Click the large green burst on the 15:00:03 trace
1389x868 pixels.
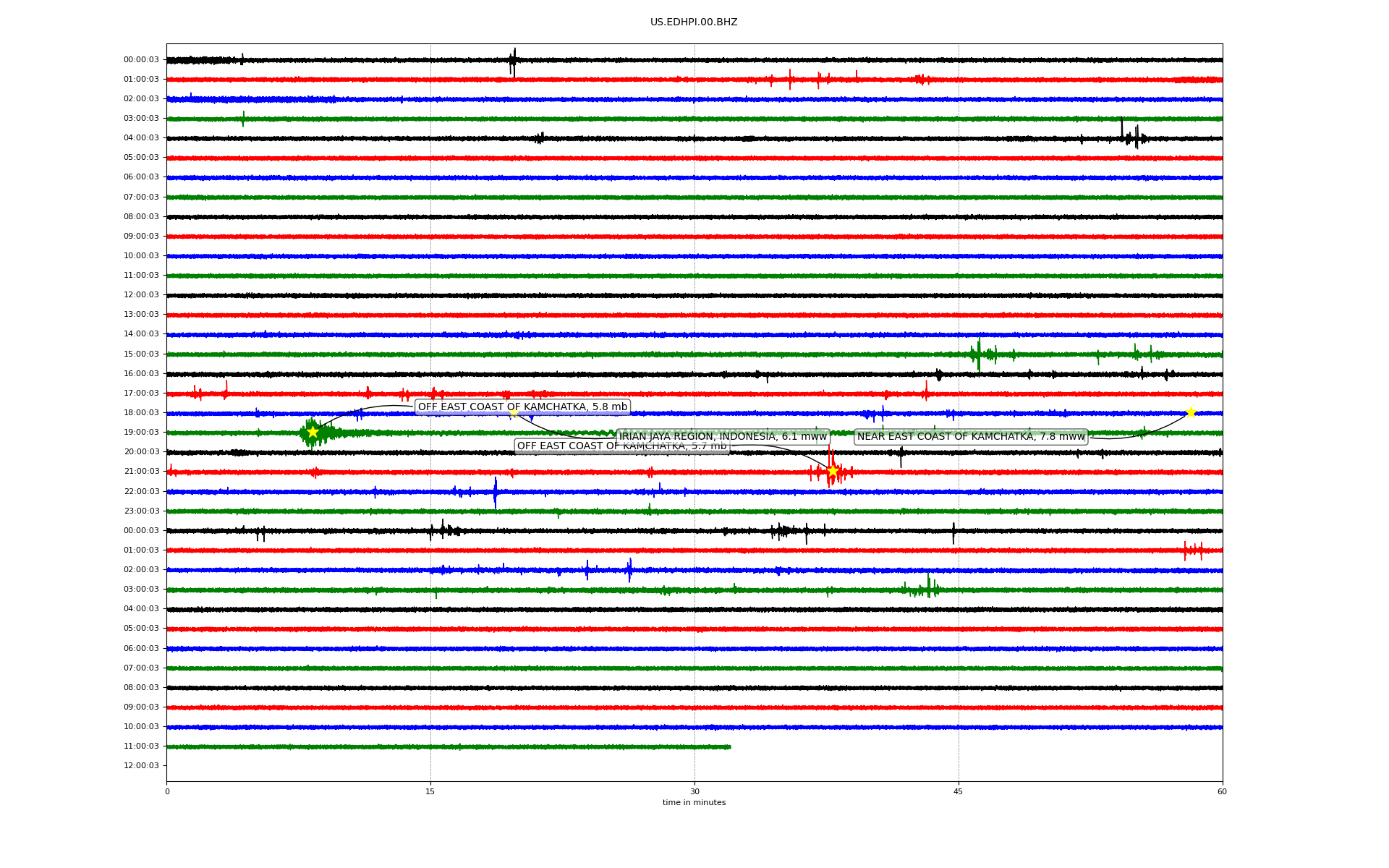[x=978, y=354]
